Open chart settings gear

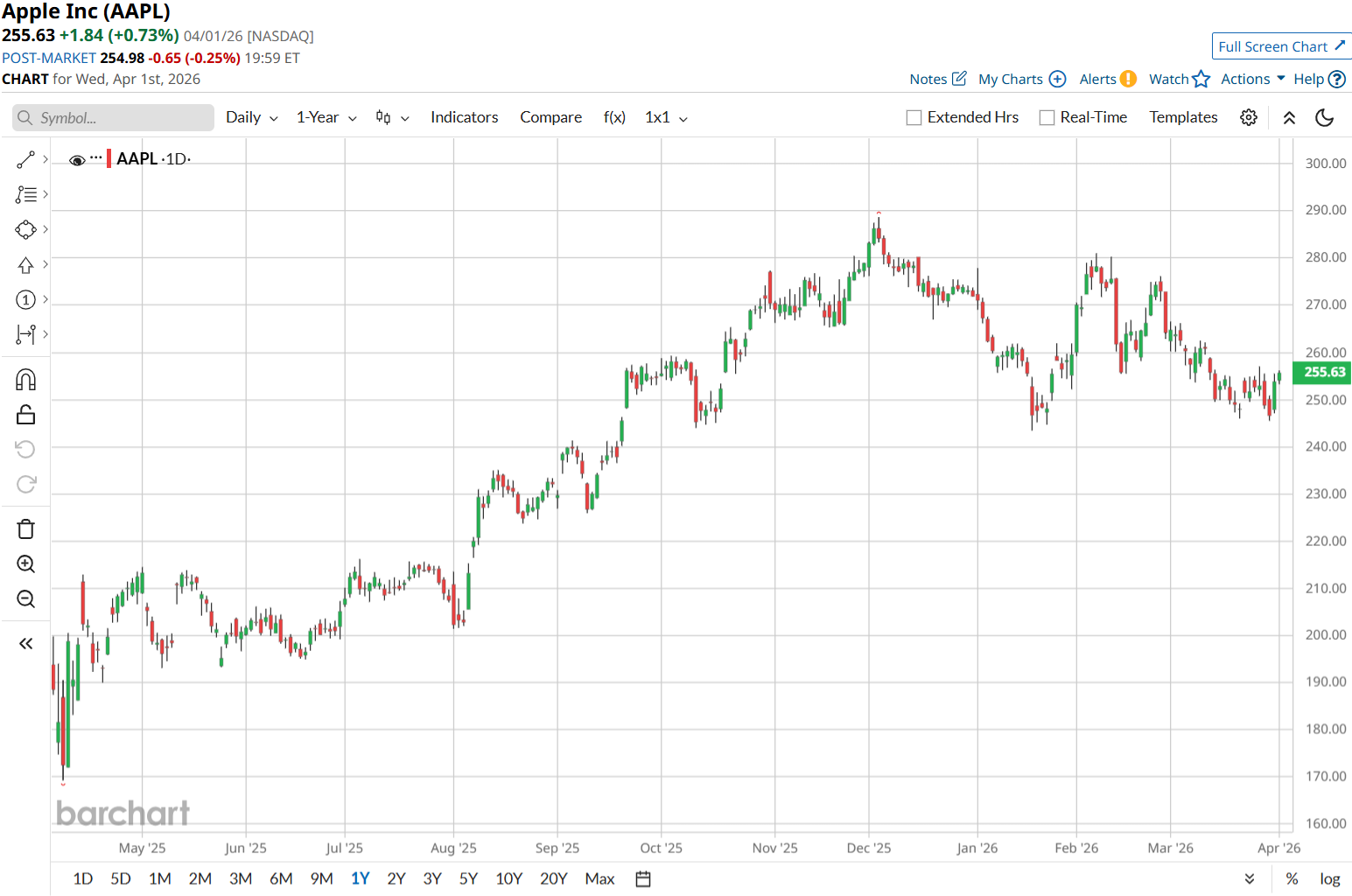1249,117
